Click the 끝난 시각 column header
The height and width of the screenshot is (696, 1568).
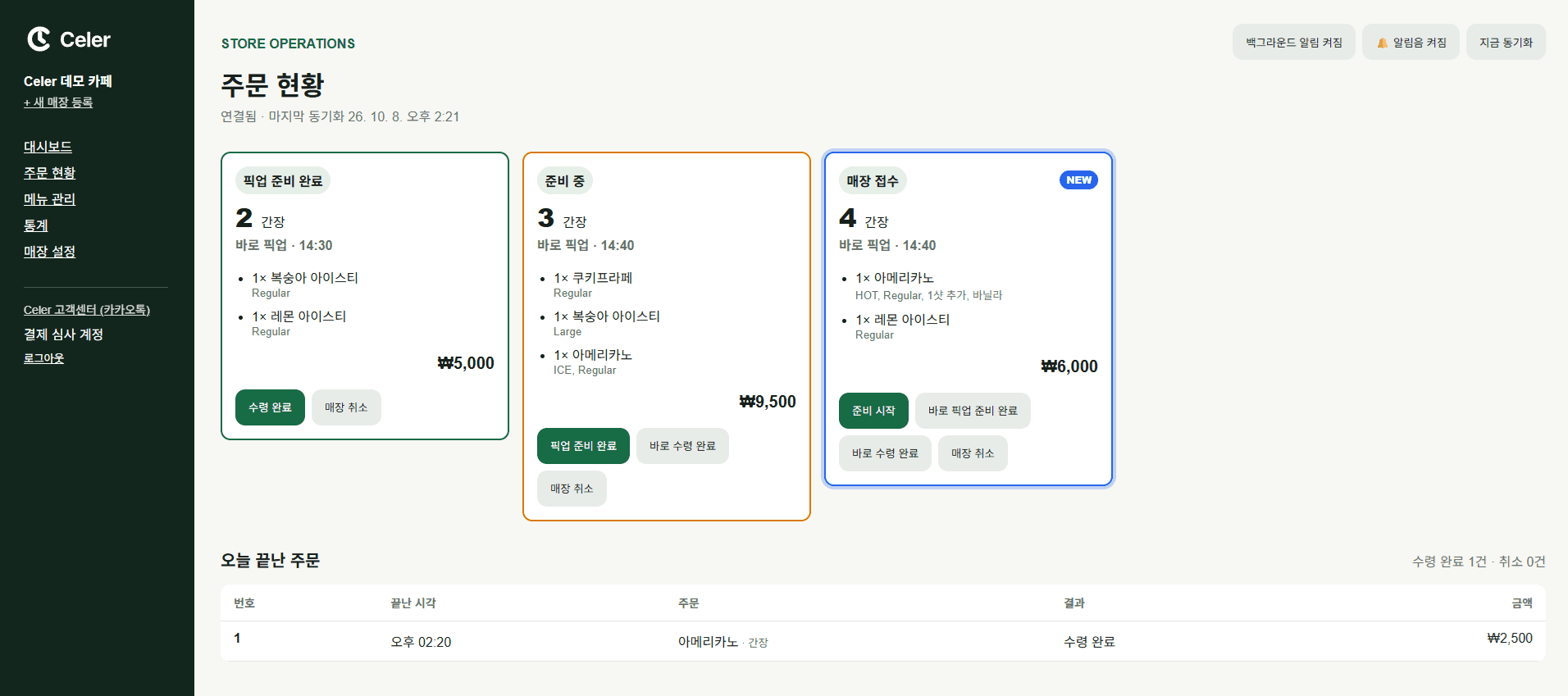[x=413, y=603]
